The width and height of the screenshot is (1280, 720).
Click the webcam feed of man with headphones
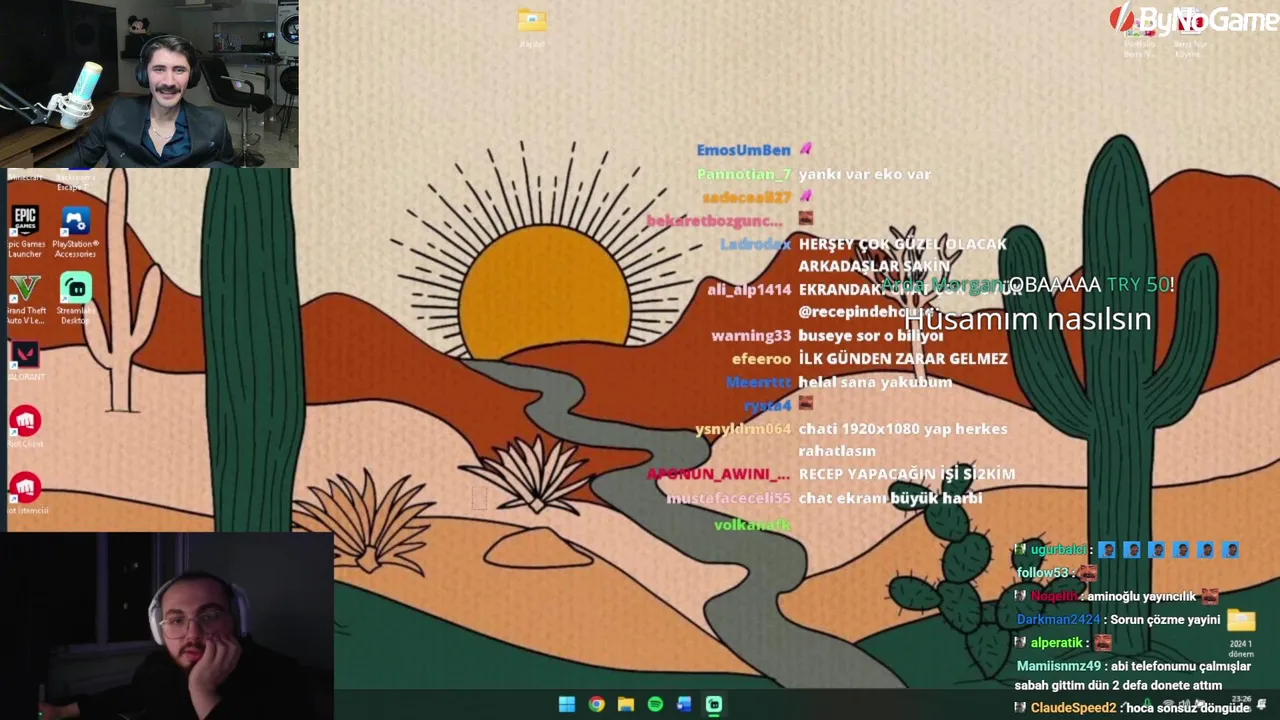pos(166,626)
